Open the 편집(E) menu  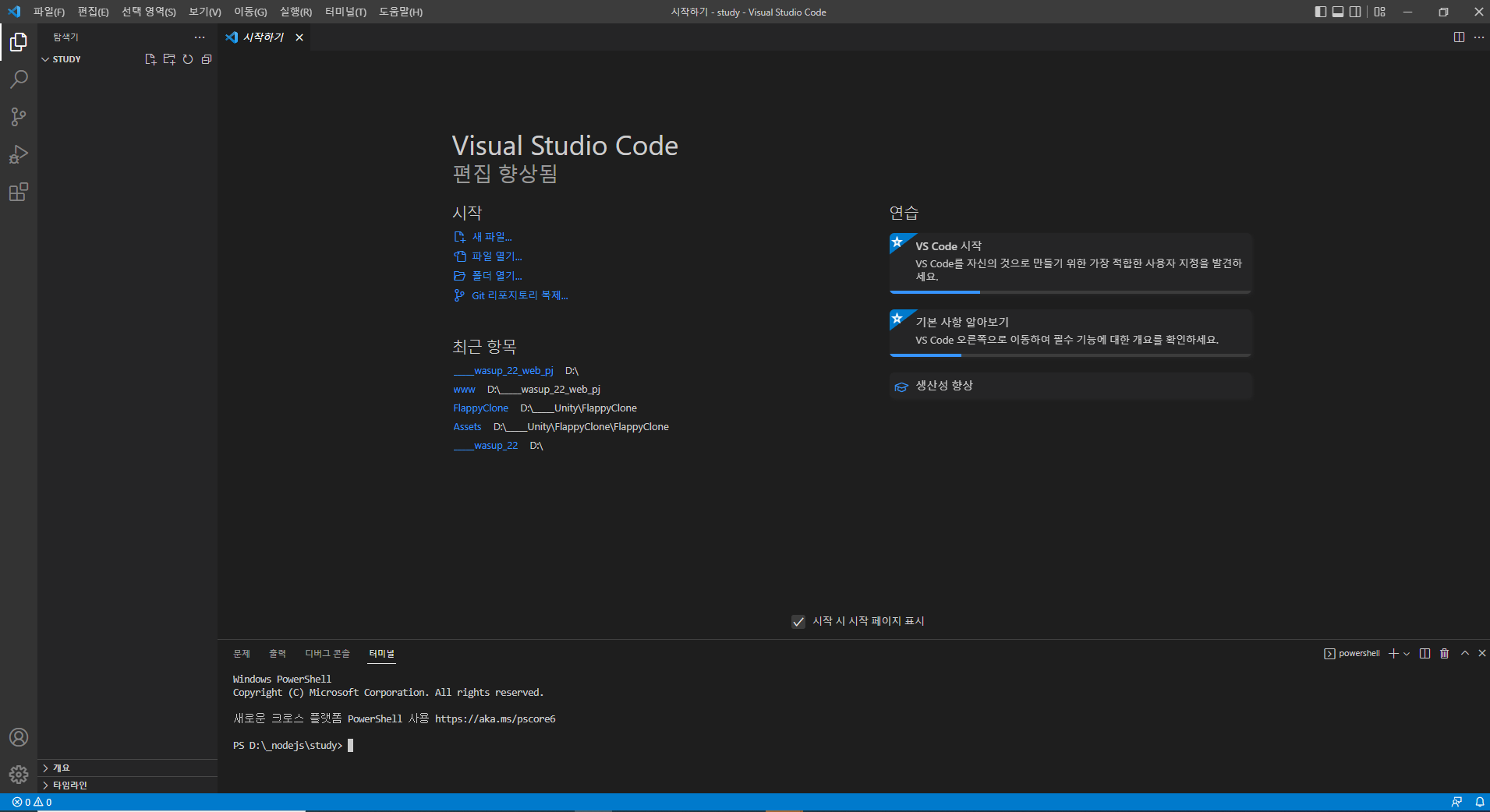[x=93, y=12]
